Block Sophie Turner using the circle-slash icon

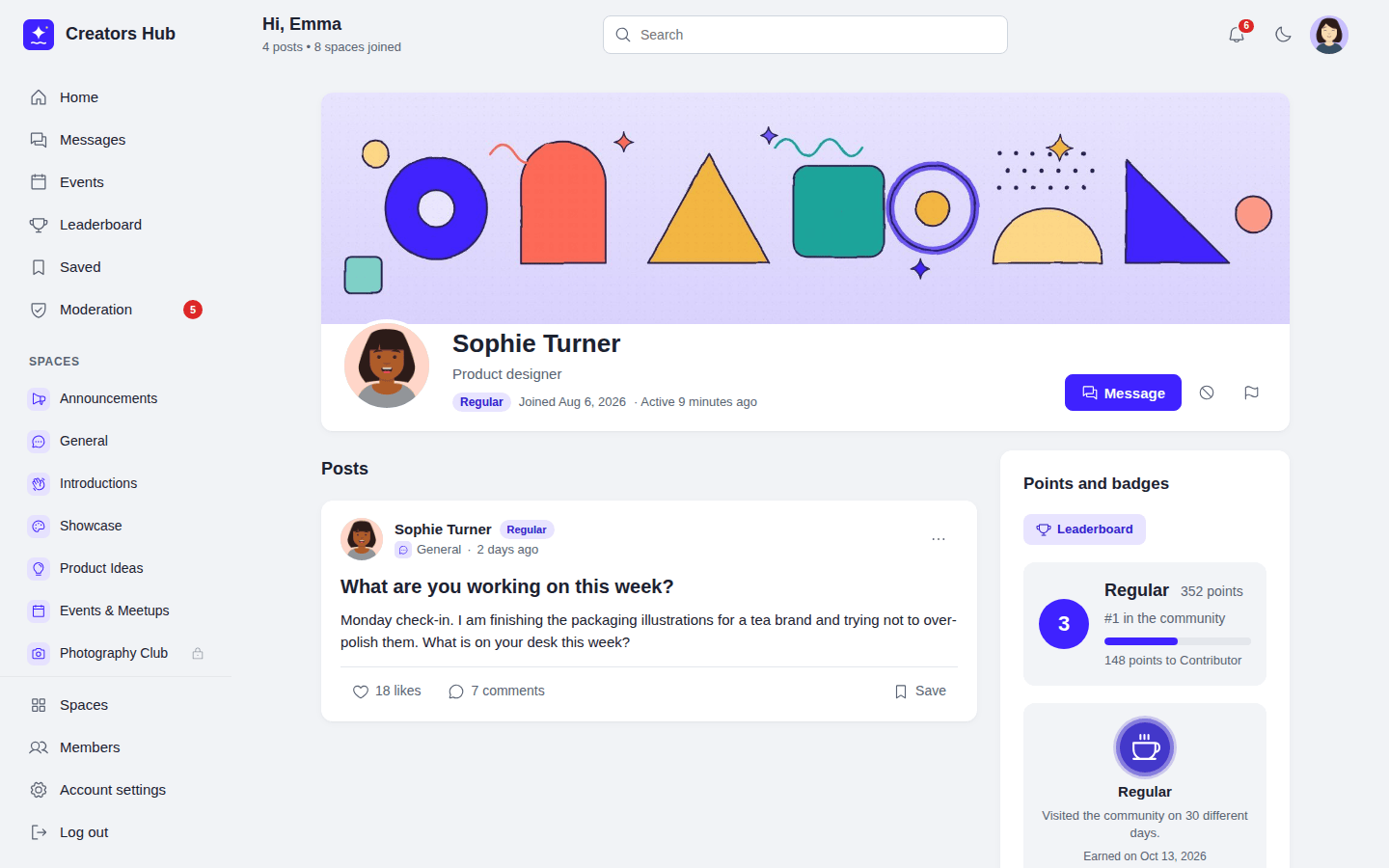[x=1207, y=393]
